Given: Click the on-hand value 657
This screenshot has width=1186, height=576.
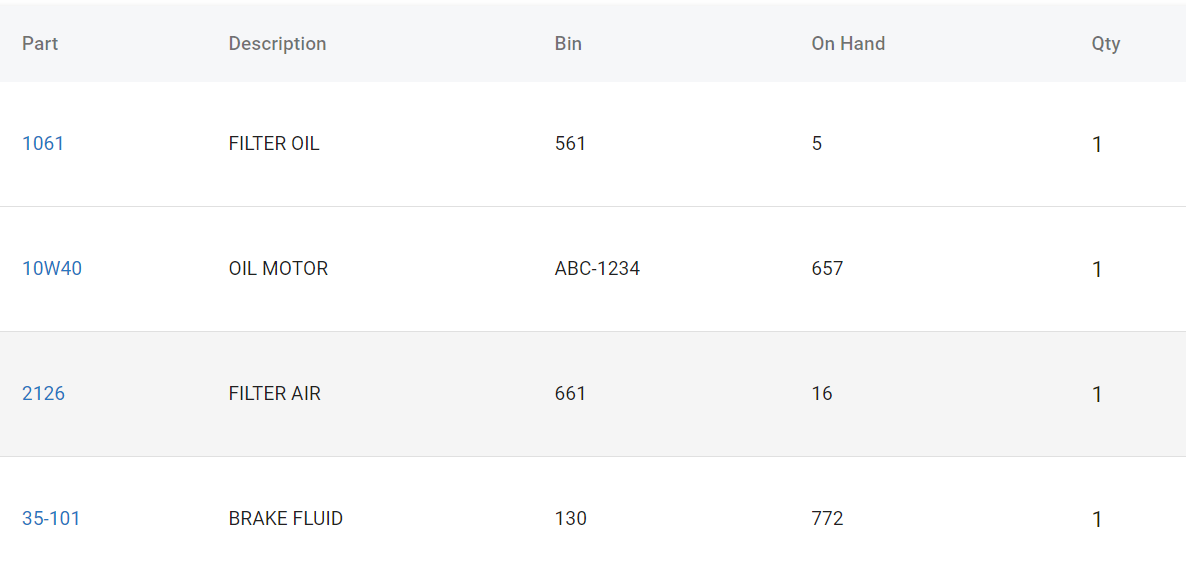Looking at the screenshot, I should coord(827,269).
